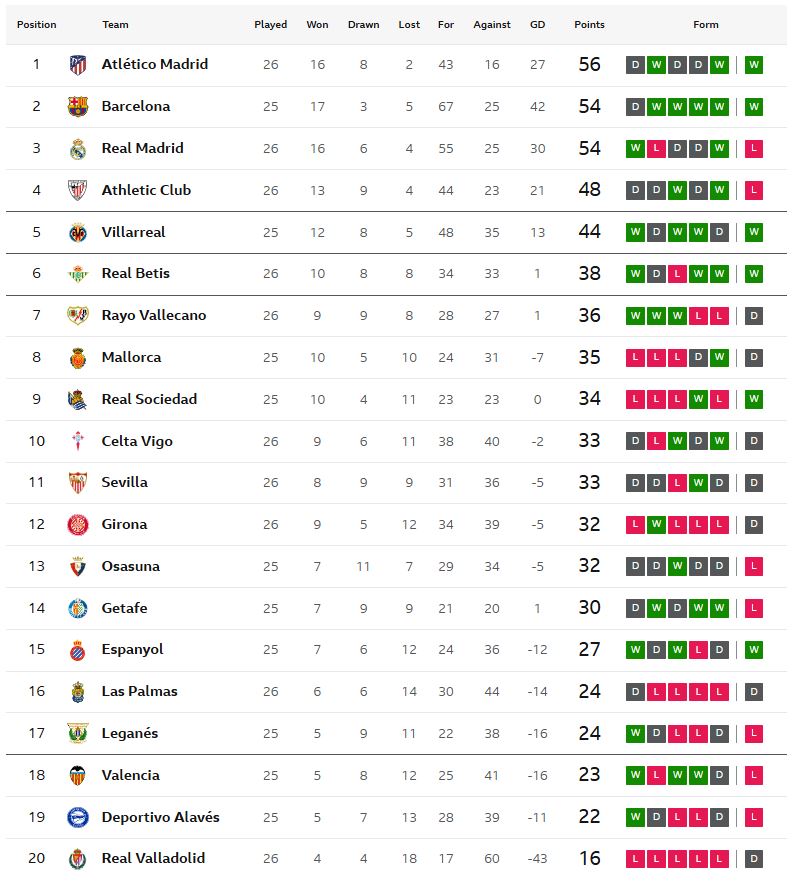Click the Points column header
793x885 pixels.
[x=589, y=25]
